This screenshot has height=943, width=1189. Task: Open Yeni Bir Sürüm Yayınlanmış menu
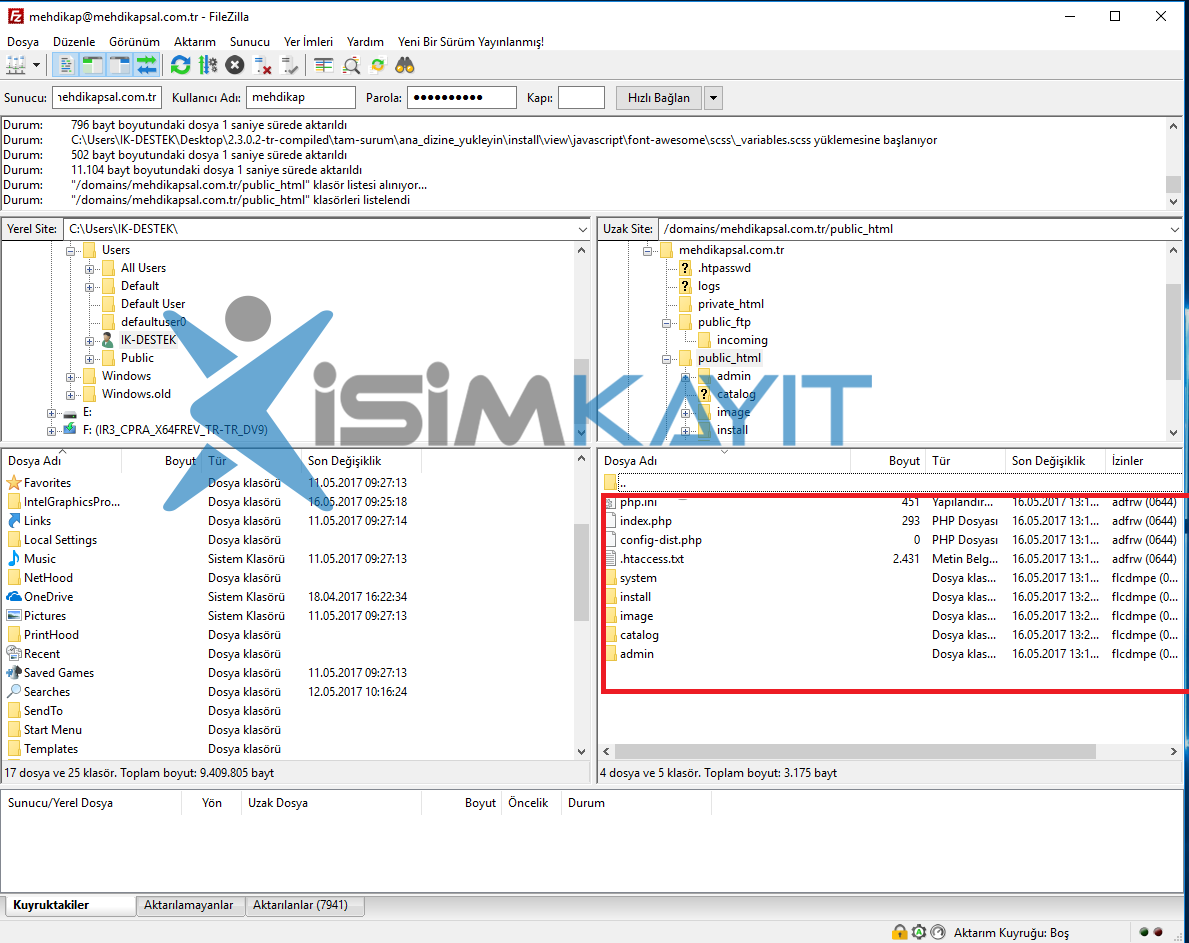[471, 42]
